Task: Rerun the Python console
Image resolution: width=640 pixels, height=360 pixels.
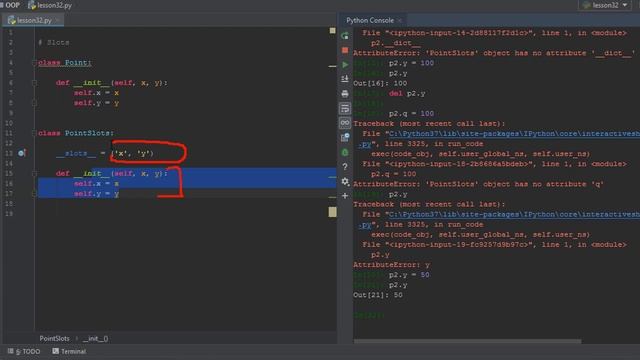Action: click(345, 36)
